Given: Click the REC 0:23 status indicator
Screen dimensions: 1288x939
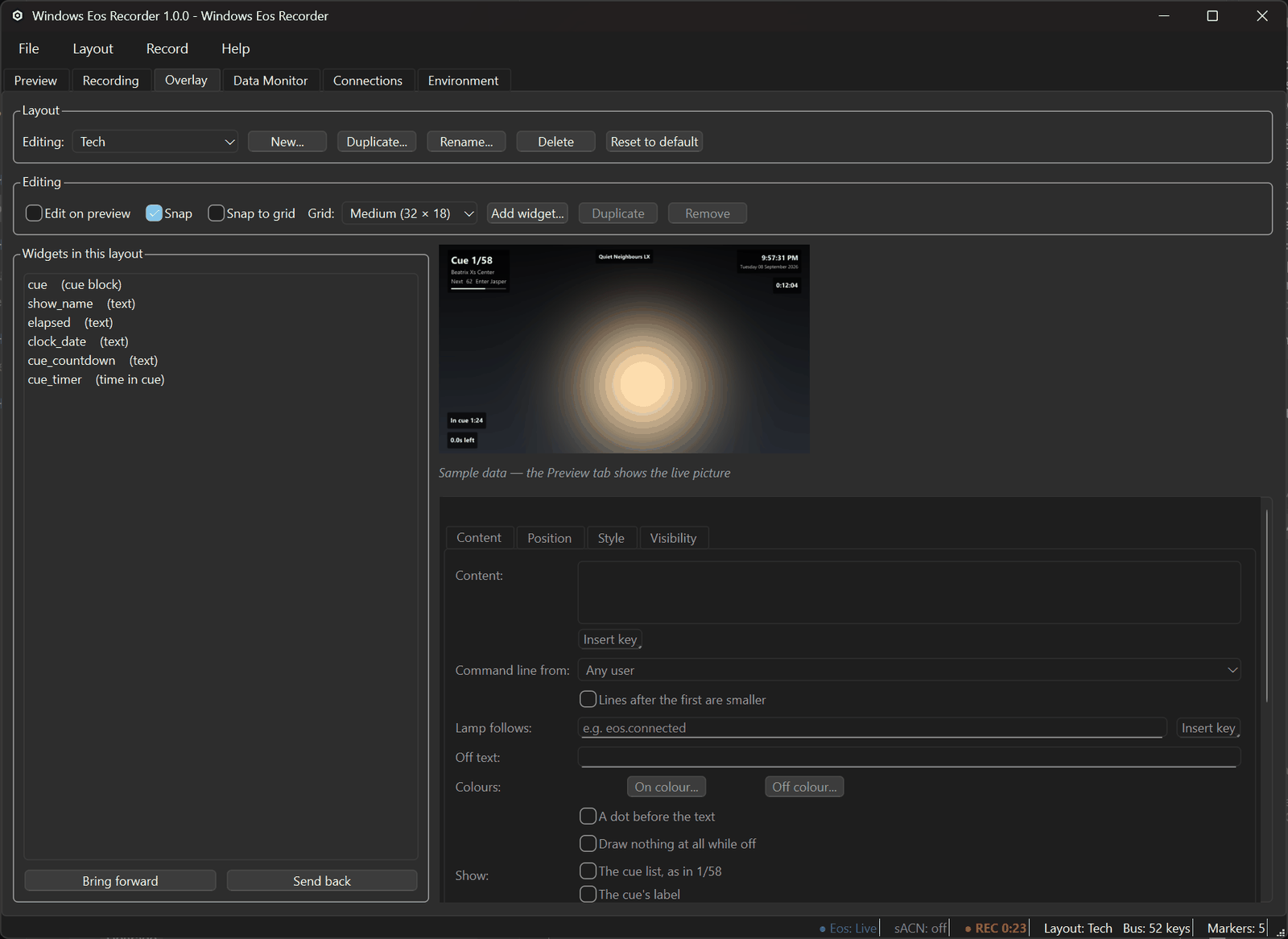Looking at the screenshot, I should [996, 929].
